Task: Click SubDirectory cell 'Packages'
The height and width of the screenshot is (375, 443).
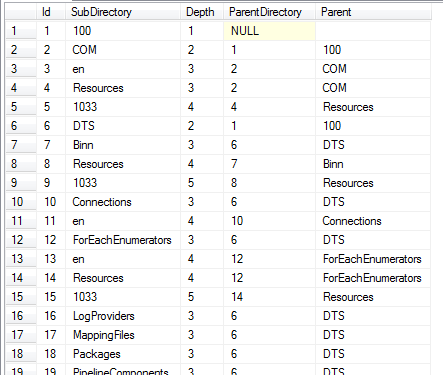Action: point(123,354)
